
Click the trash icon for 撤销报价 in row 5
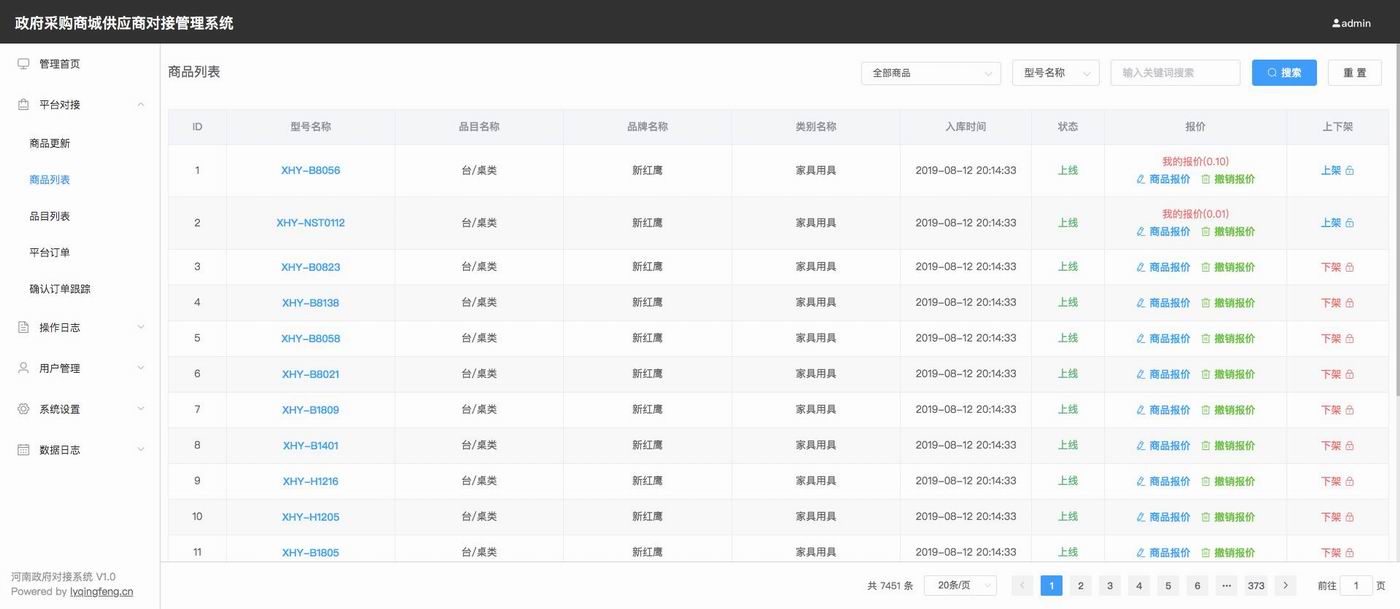tap(1205, 339)
